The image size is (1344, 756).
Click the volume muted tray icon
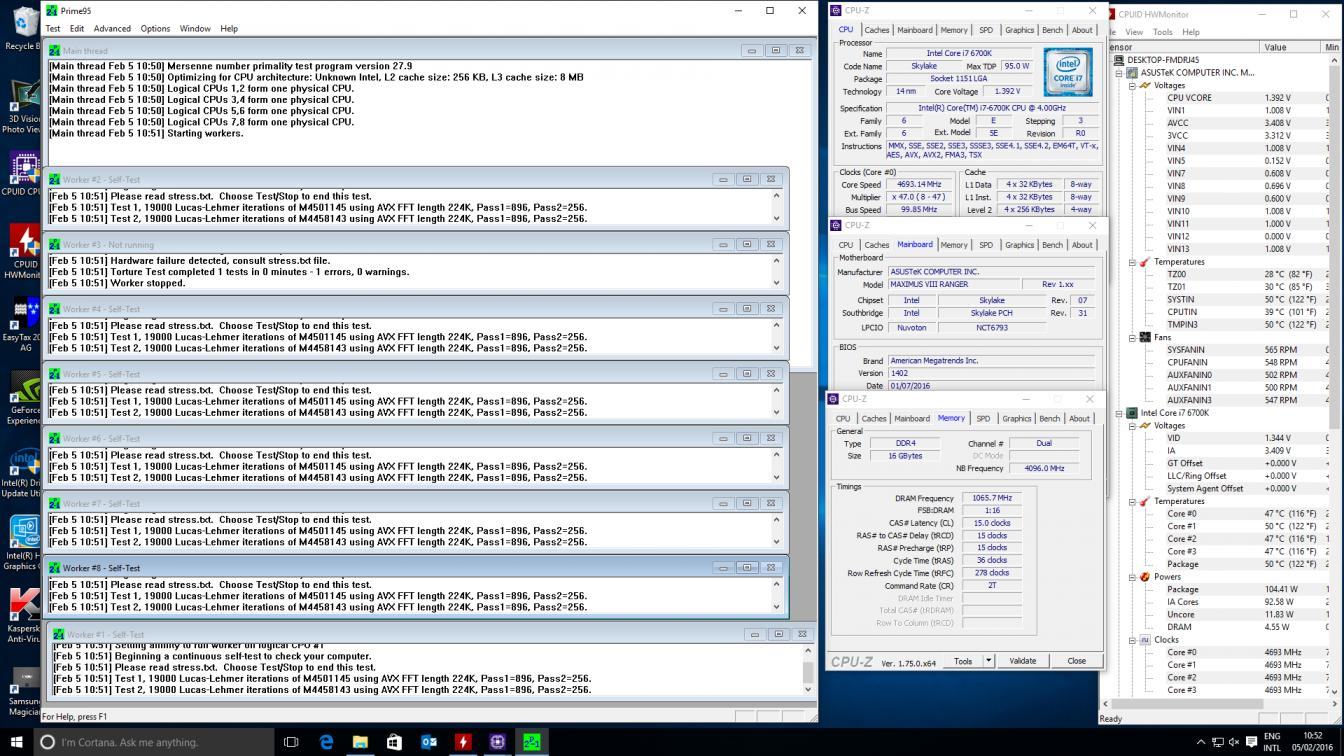(x=1234, y=742)
